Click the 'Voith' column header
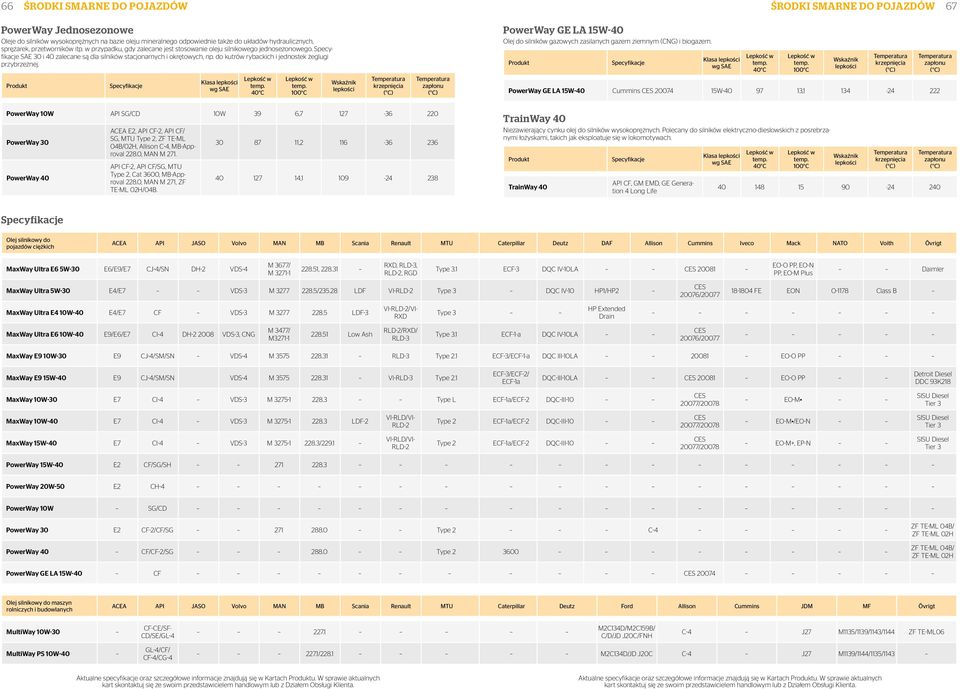The image size is (960, 689). [x=886, y=243]
